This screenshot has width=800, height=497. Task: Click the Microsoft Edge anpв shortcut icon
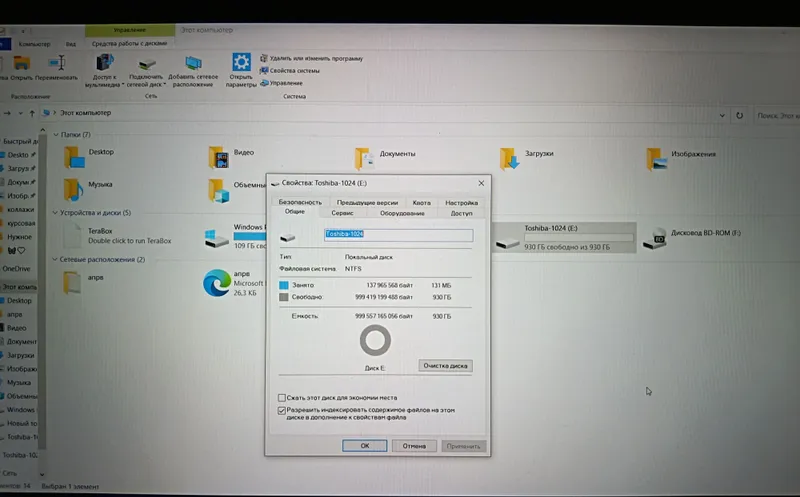point(217,283)
